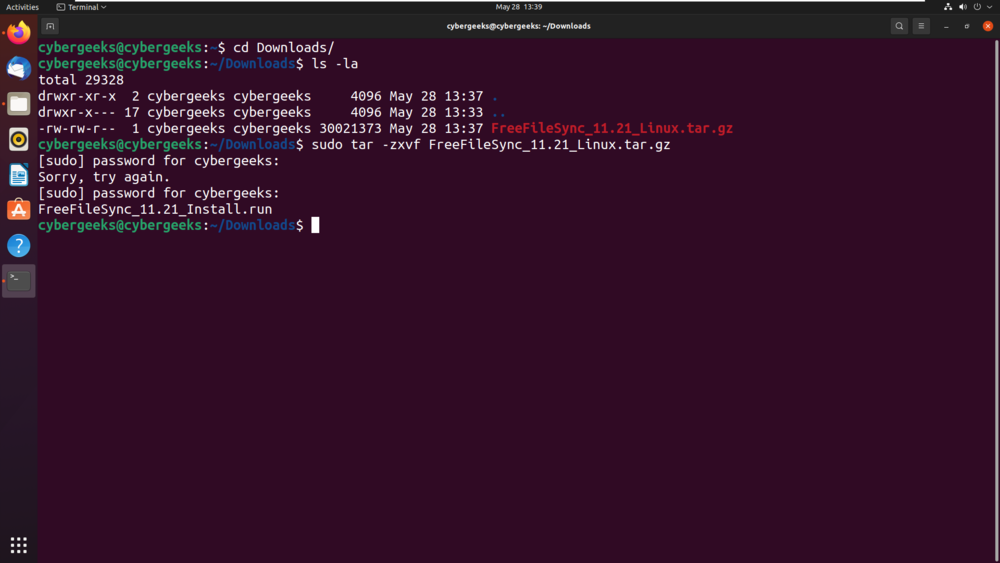Viewport: 1000px width, 563px height.
Task: Close the terminal window
Action: click(x=988, y=26)
